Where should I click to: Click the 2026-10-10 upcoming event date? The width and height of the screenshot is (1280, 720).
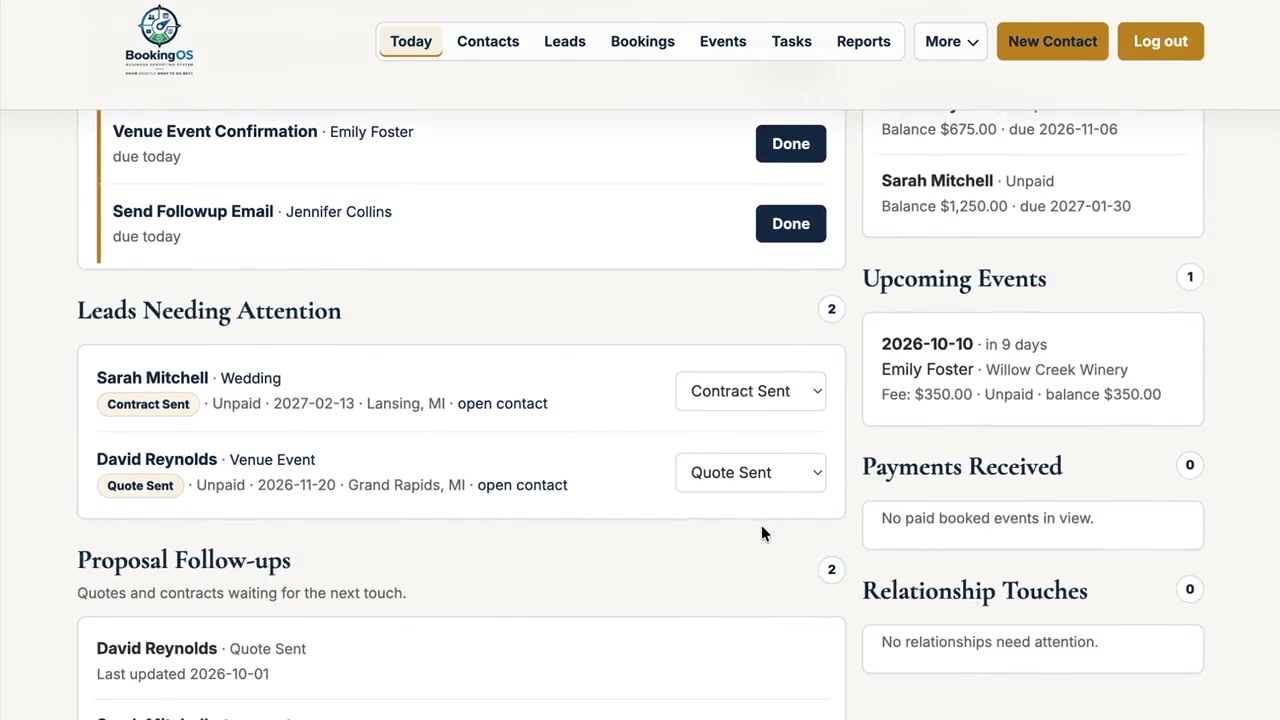[927, 344]
